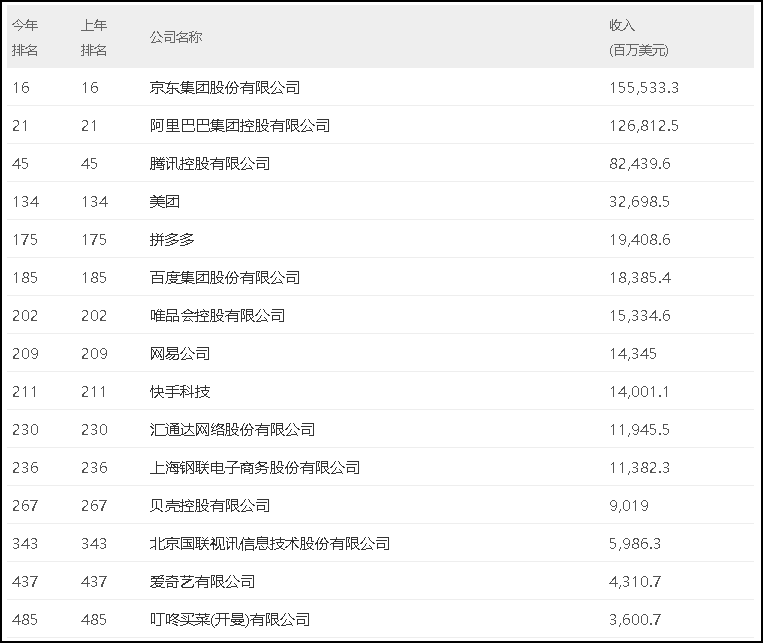Select company 叮咚买菜(开曼)有限公司
763x643 pixels.
(x=230, y=619)
